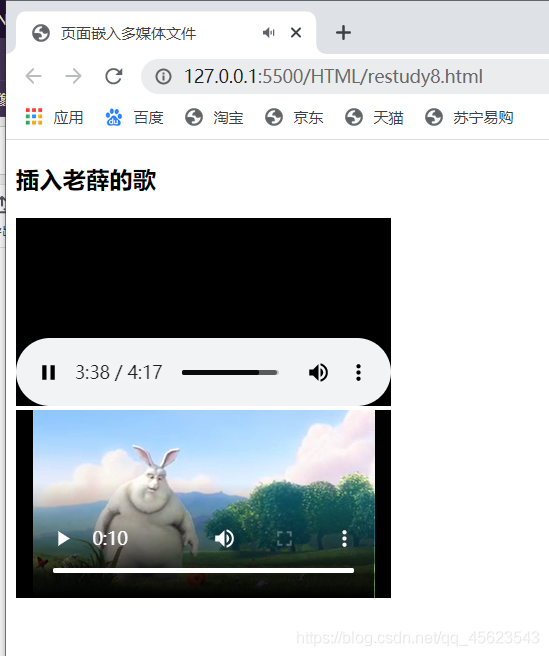Open the 百度 bookmark
Viewport: 549px width, 656px height.
(134, 117)
